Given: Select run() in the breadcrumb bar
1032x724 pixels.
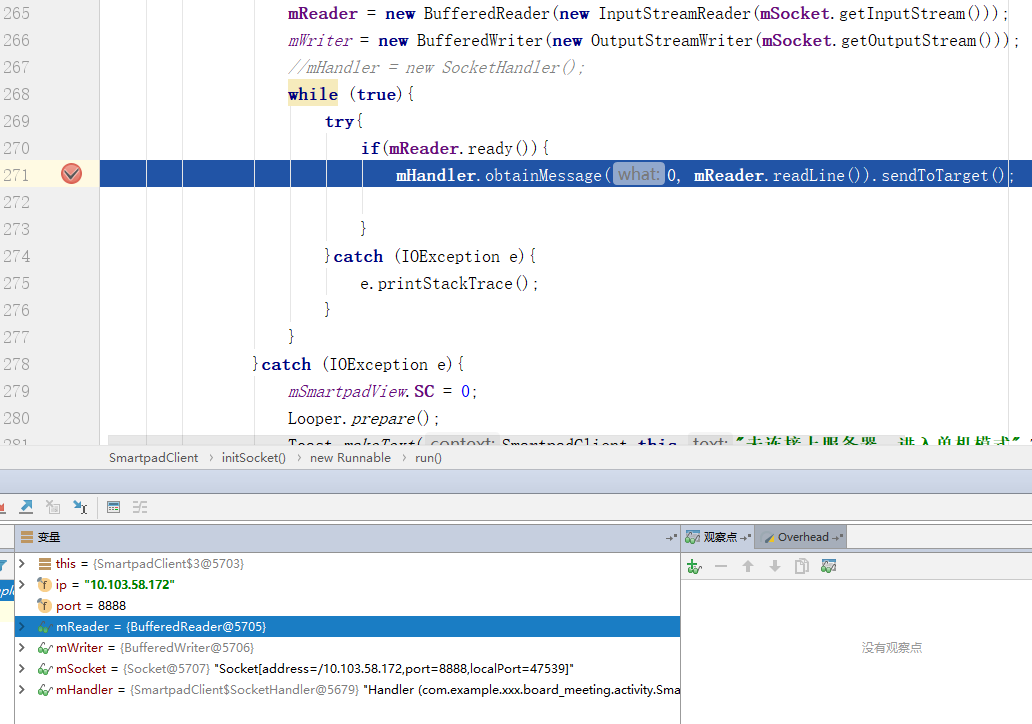Looking at the screenshot, I should coord(428,457).
